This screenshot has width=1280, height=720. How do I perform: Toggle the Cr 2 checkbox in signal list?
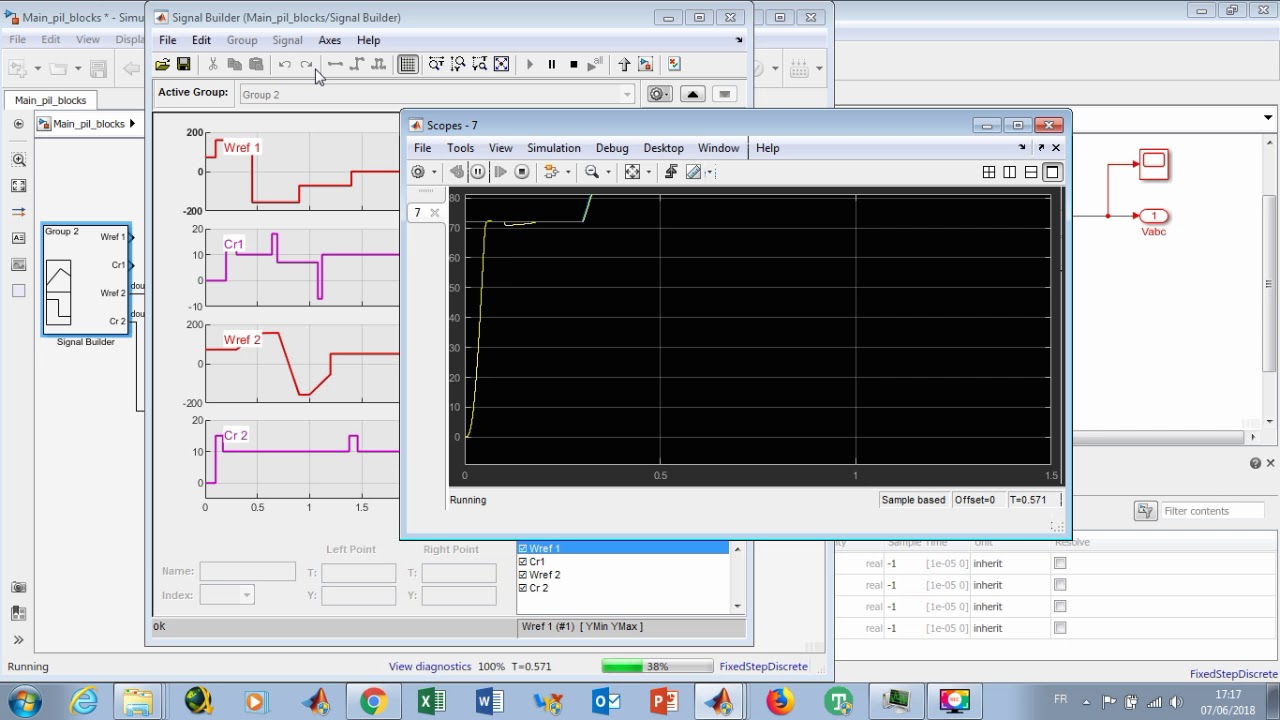522,588
